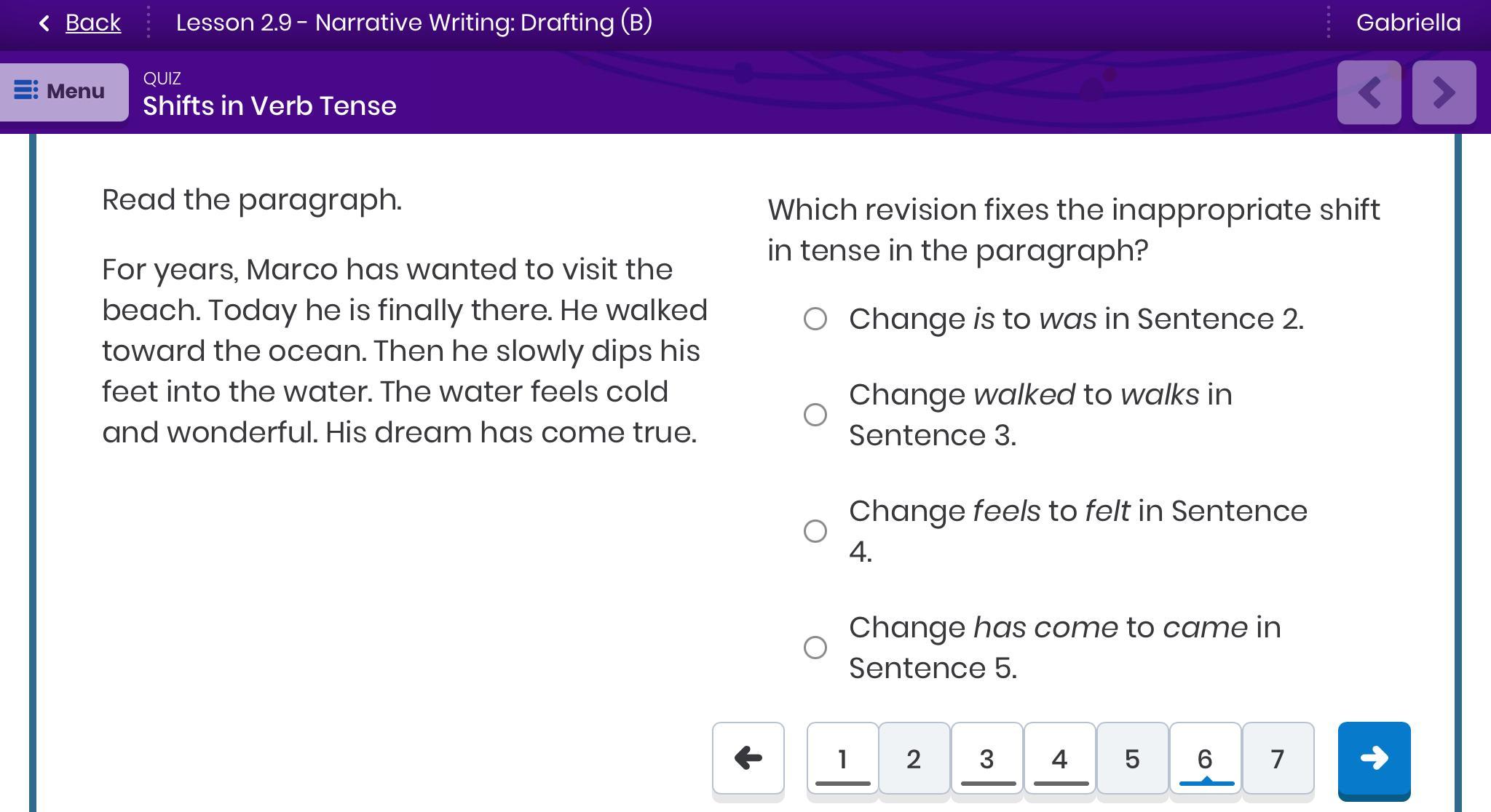Open question 2 in quiz navigator
Image resolution: width=1491 pixels, height=812 pixels.
[x=914, y=758]
